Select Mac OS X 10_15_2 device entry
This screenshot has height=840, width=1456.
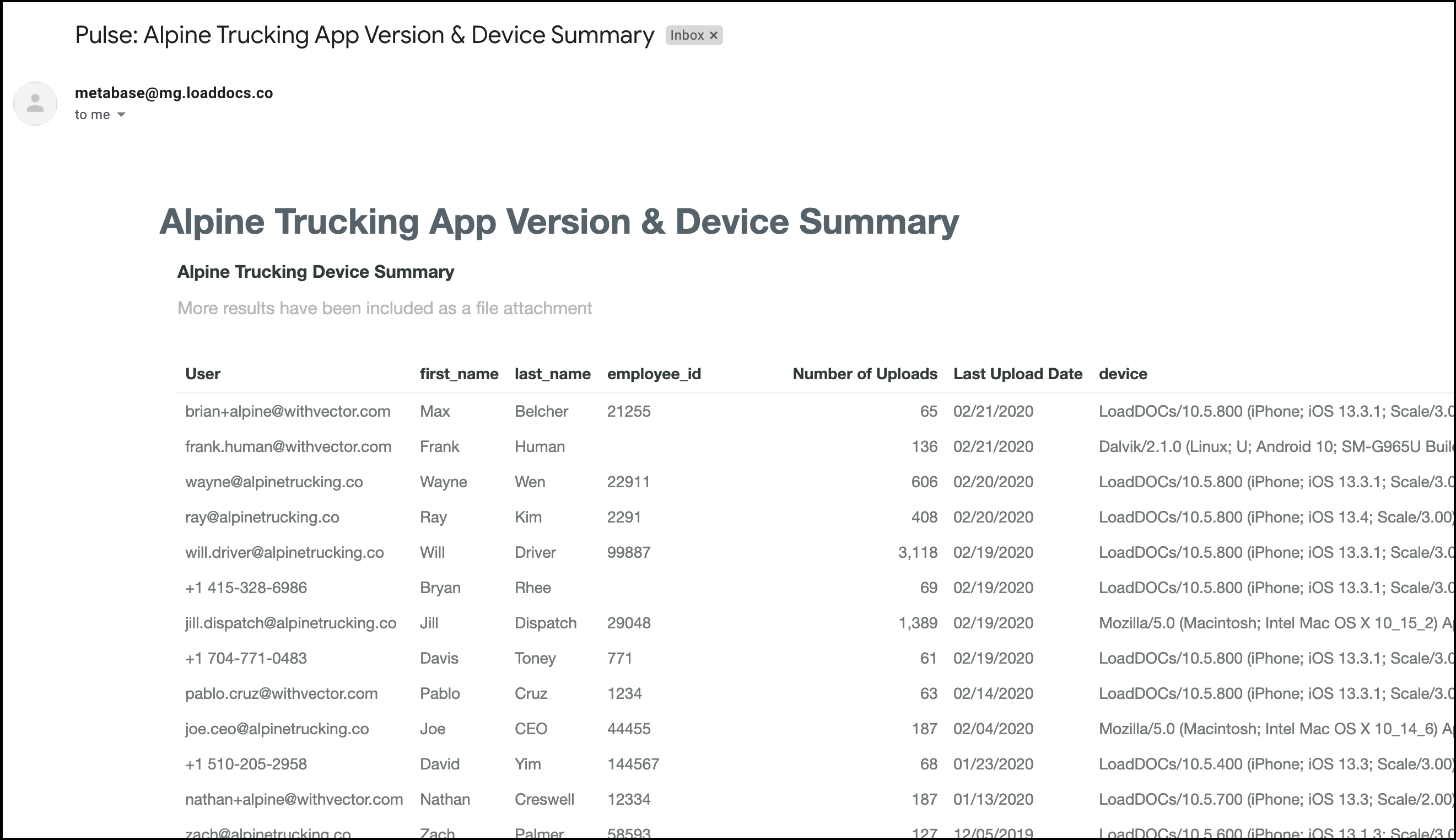(x=1275, y=623)
